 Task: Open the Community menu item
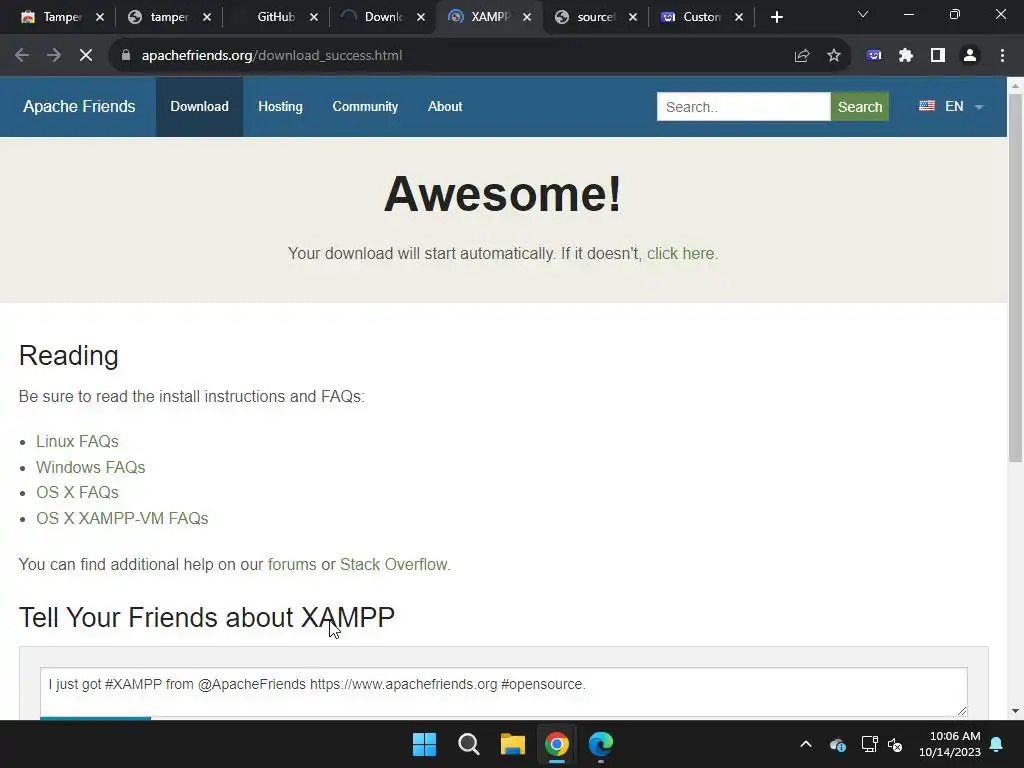[x=365, y=106]
